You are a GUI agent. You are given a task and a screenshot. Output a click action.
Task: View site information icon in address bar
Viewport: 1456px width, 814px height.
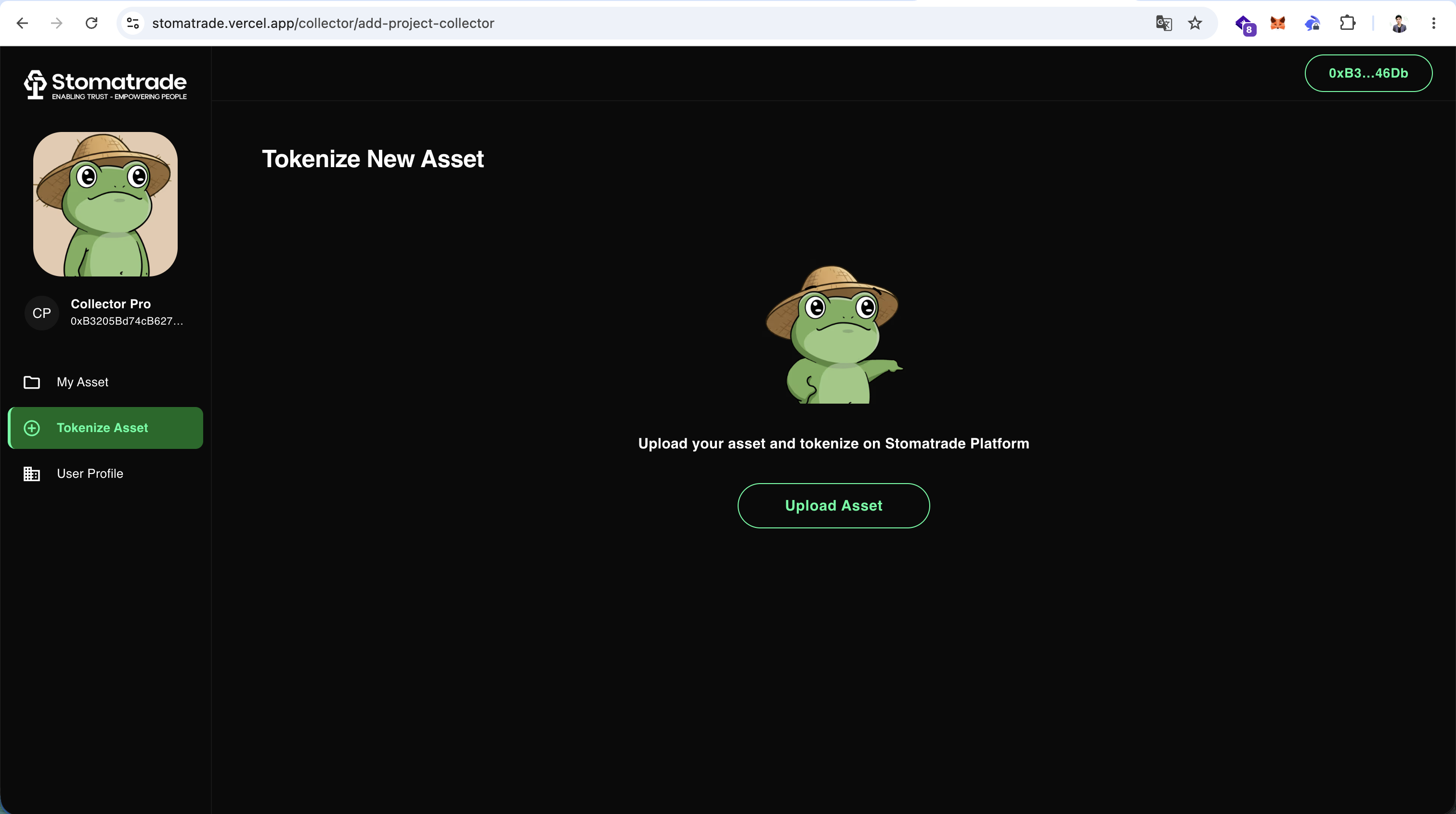pos(133,23)
